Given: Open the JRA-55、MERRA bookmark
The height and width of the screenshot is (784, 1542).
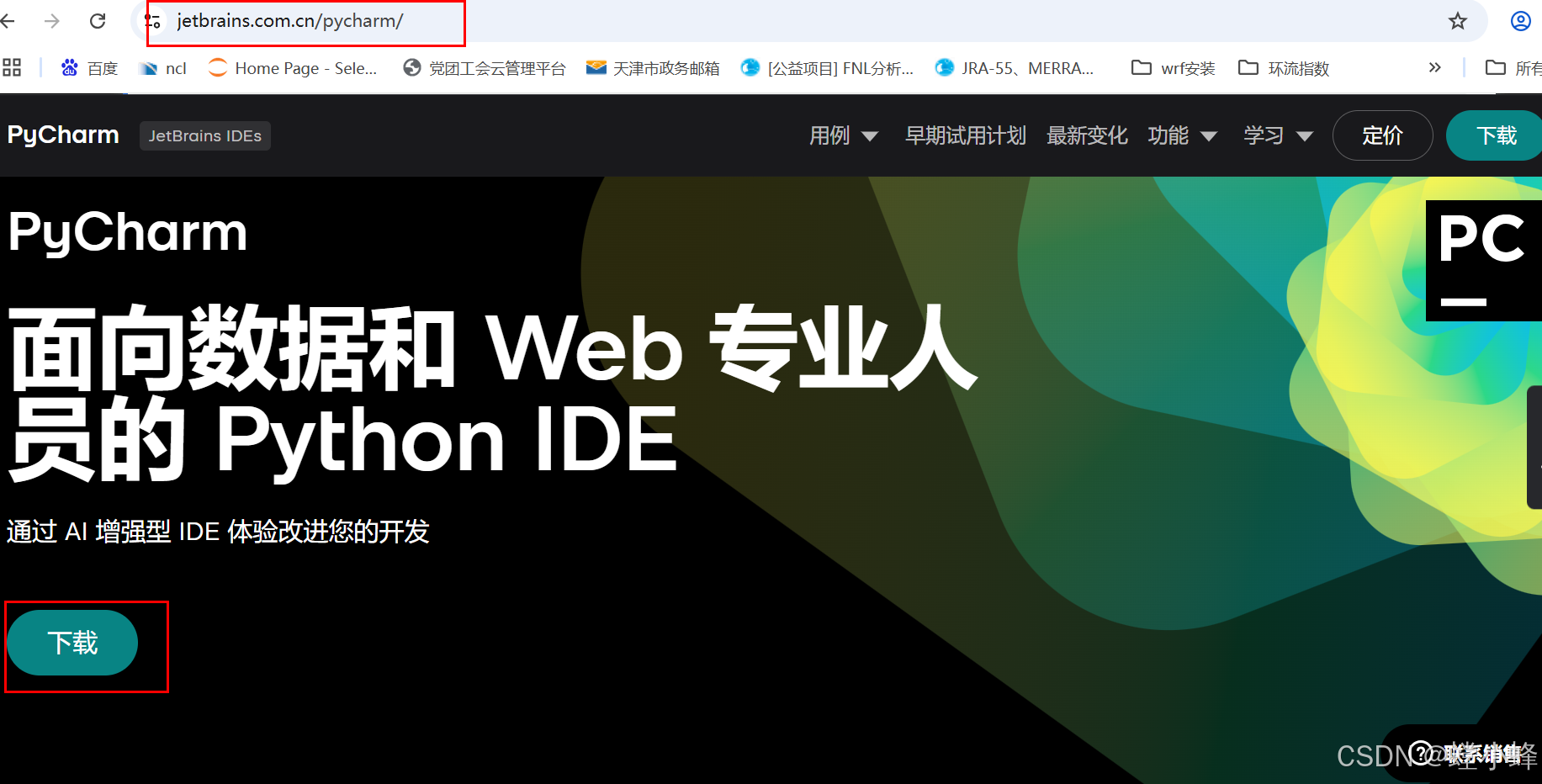Looking at the screenshot, I should tap(1015, 68).
